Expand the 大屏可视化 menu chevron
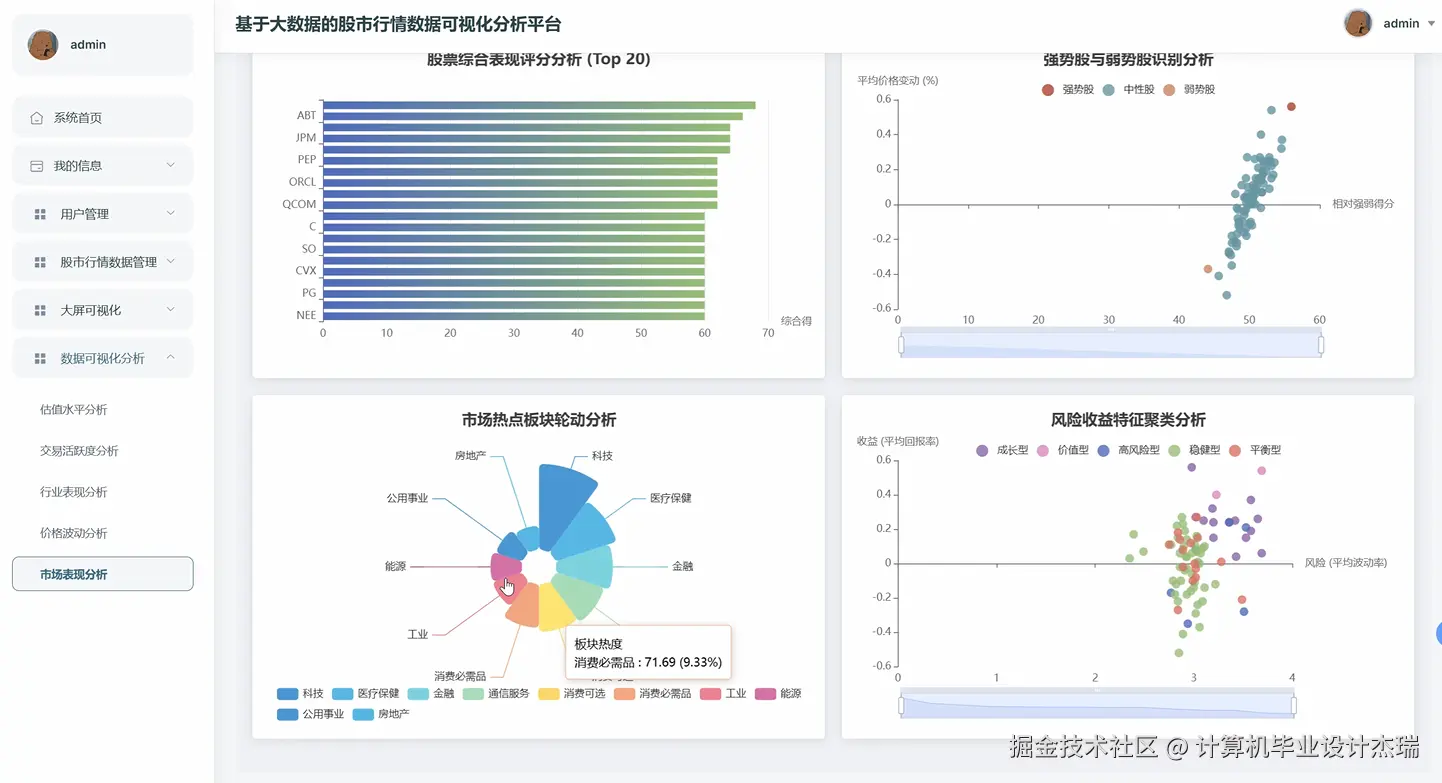Viewport: 1442px width, 783px height. (170, 309)
